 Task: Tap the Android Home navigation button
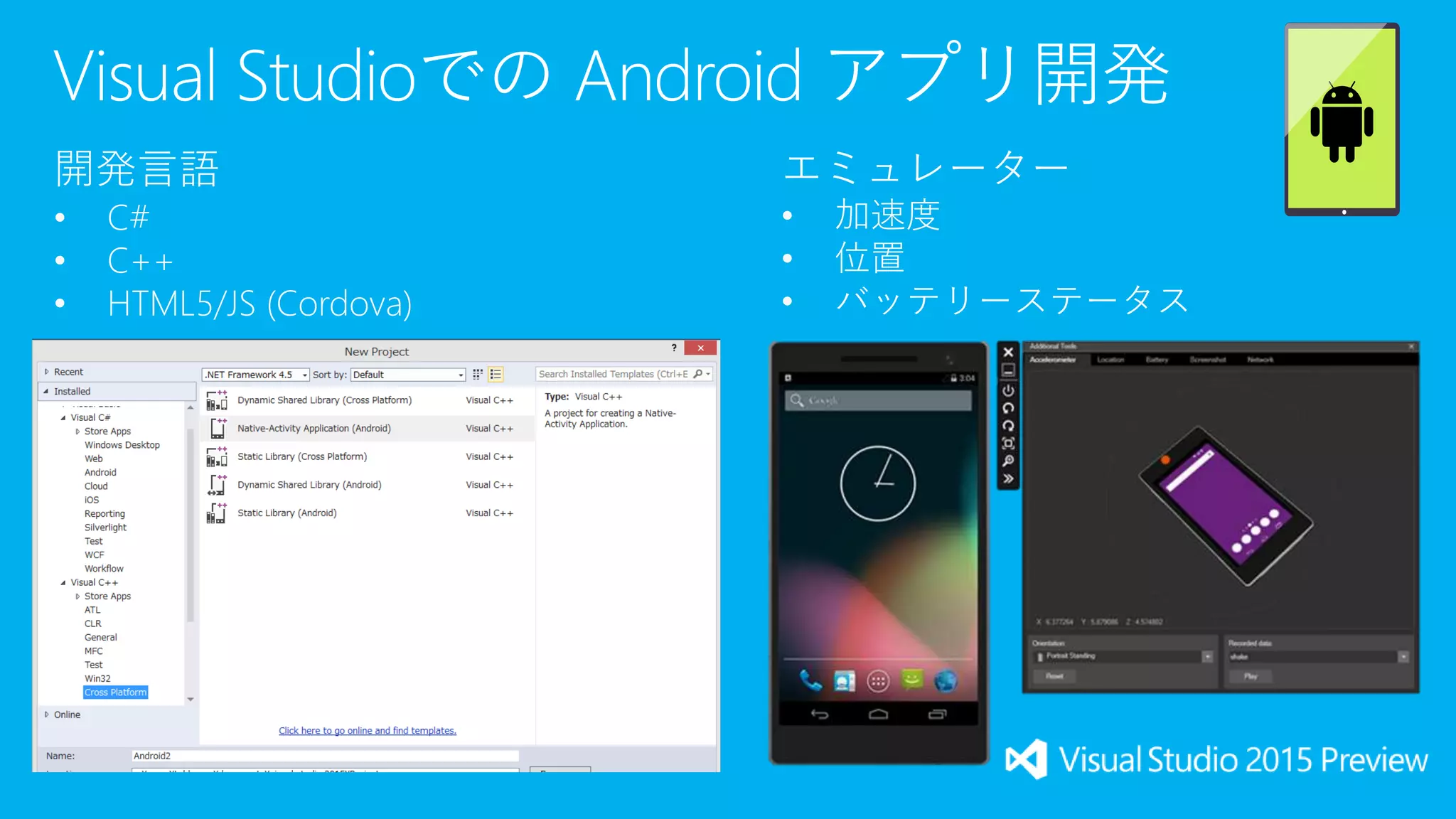point(879,714)
